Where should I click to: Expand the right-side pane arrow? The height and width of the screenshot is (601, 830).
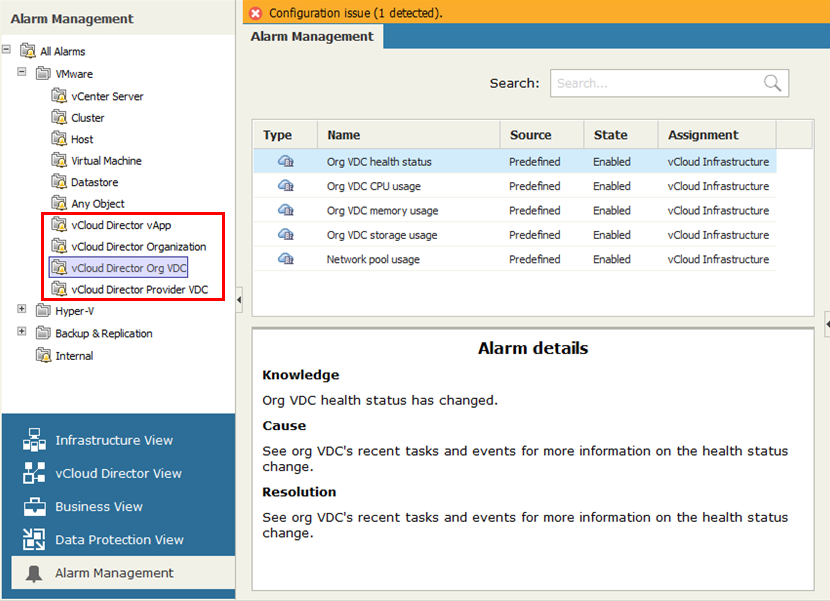(x=827, y=324)
